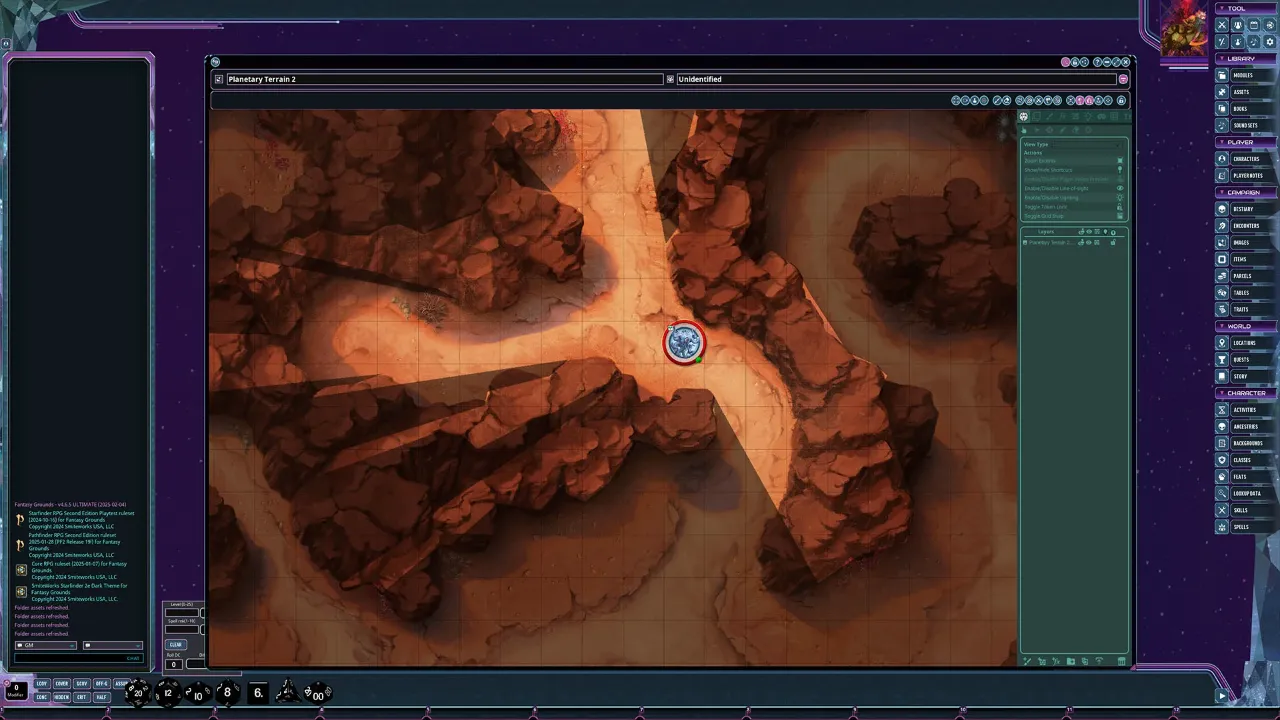This screenshot has width=1280, height=720.
Task: Click the pink filter button beside Unidentified
Action: 1123,79
